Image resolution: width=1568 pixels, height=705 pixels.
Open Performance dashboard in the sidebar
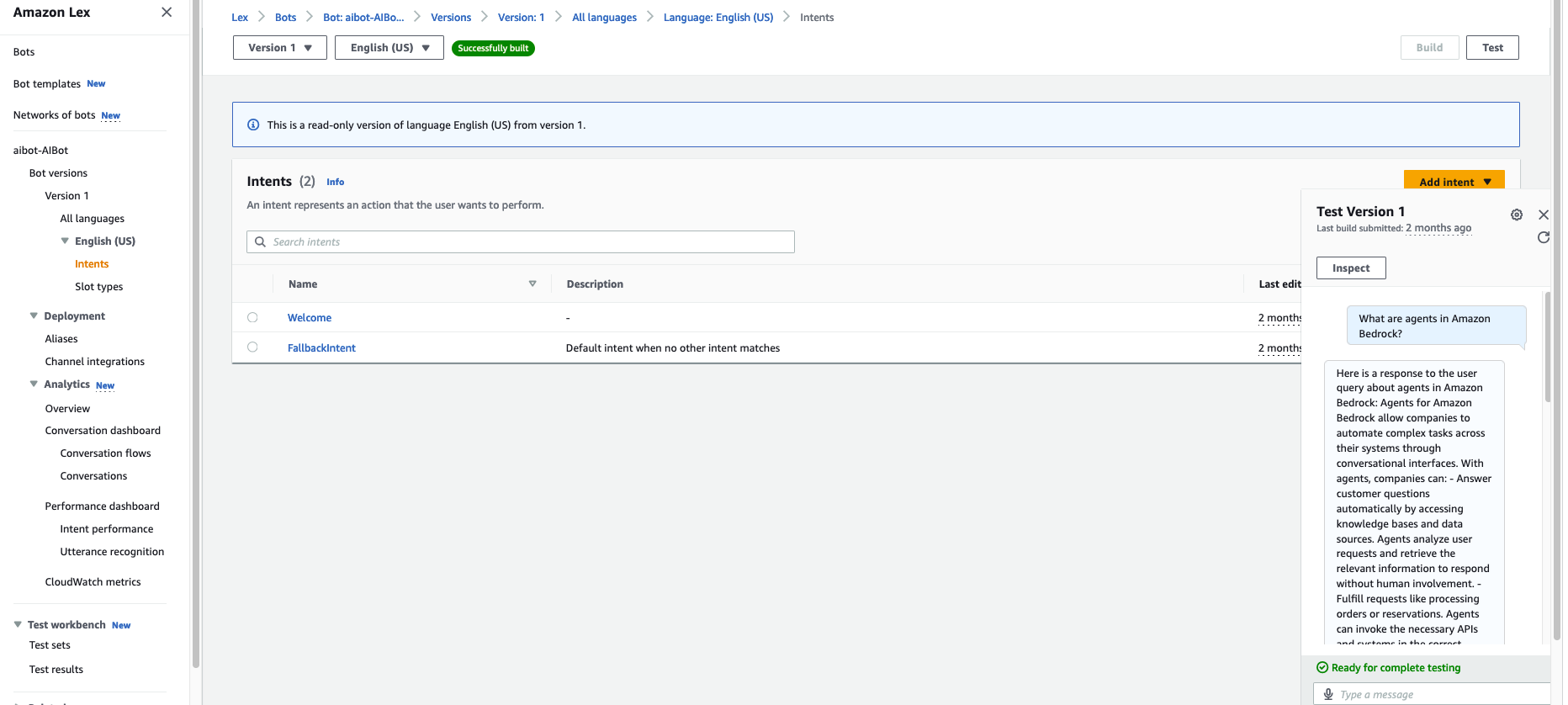tap(103, 506)
